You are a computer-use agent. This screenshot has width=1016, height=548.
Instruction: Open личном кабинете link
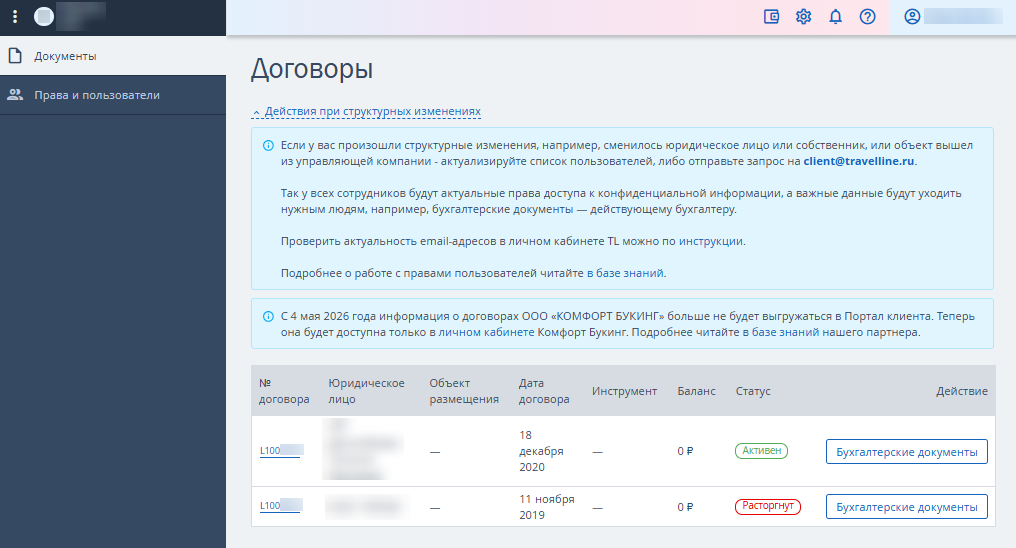487,332
